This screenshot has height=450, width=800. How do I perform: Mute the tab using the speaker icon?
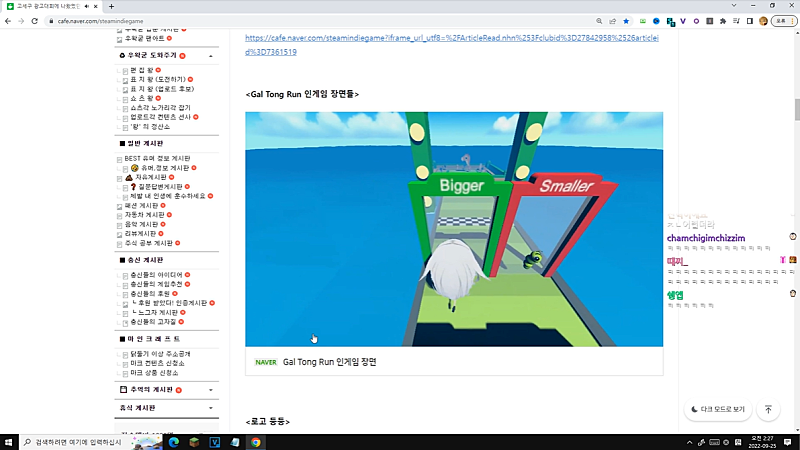point(86,6)
